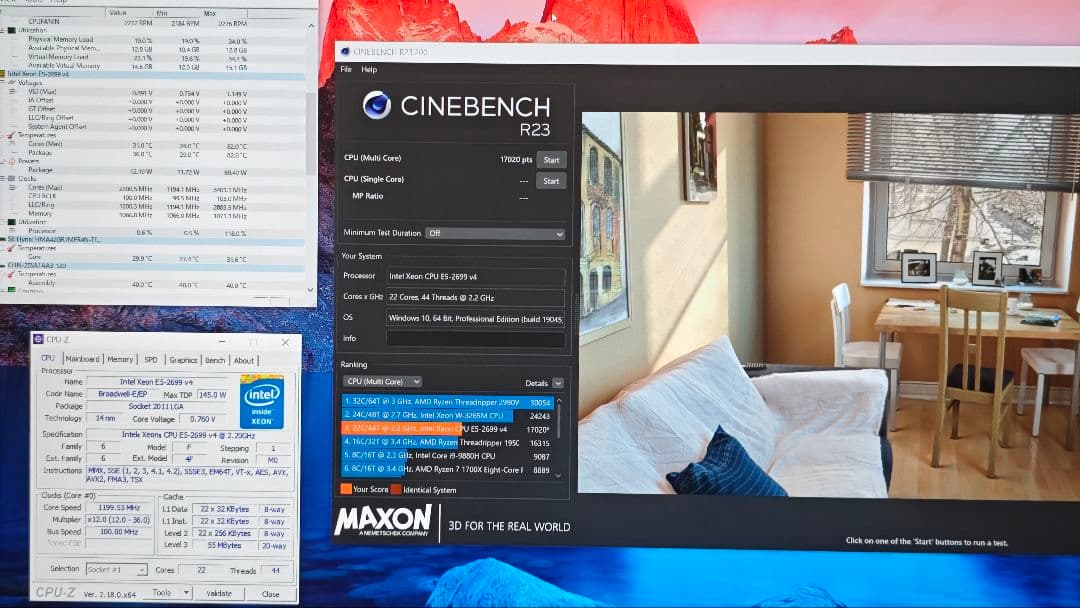1080x608 pixels.
Task: Click the Maxon logo in Cinebench
Action: pyautogui.click(x=383, y=521)
